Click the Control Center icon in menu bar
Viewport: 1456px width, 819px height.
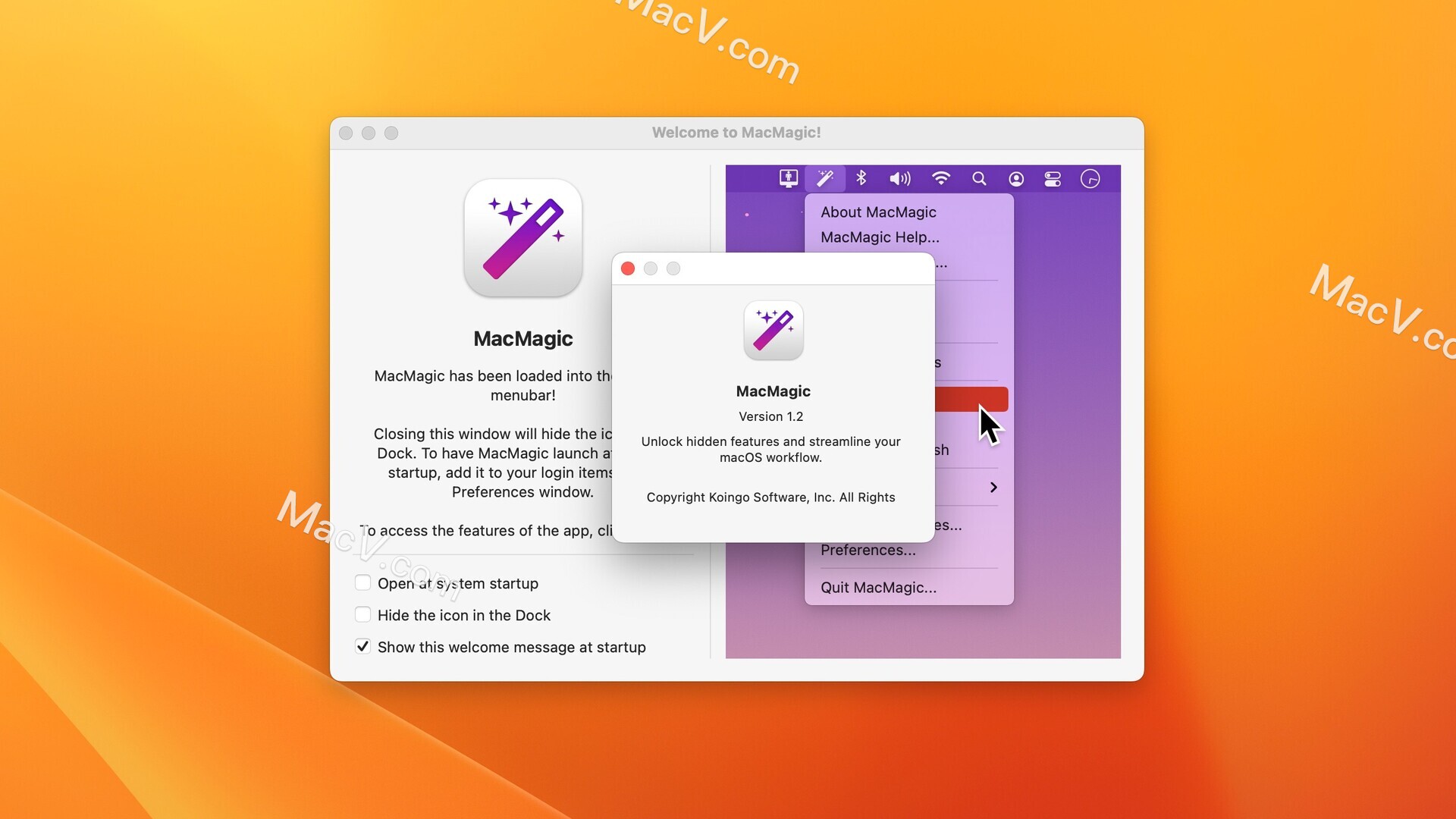(x=1052, y=180)
